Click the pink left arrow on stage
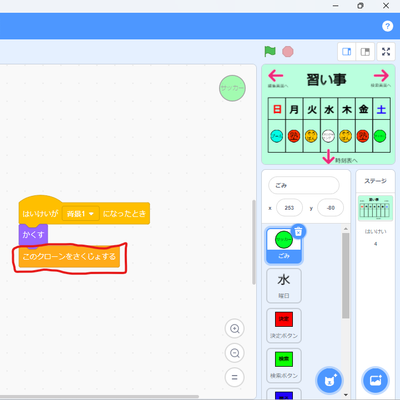Viewport: 400px width, 400px height. (x=276, y=76)
